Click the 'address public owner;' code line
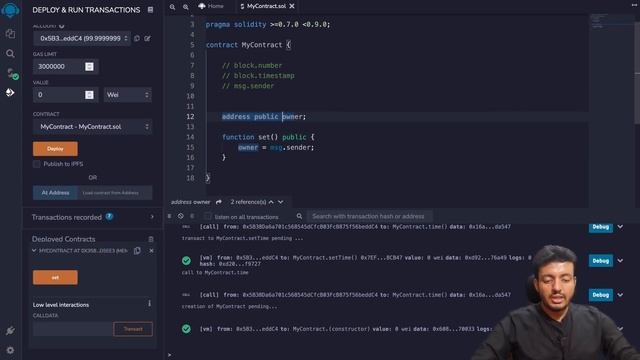The width and height of the screenshot is (640, 360). coord(264,117)
